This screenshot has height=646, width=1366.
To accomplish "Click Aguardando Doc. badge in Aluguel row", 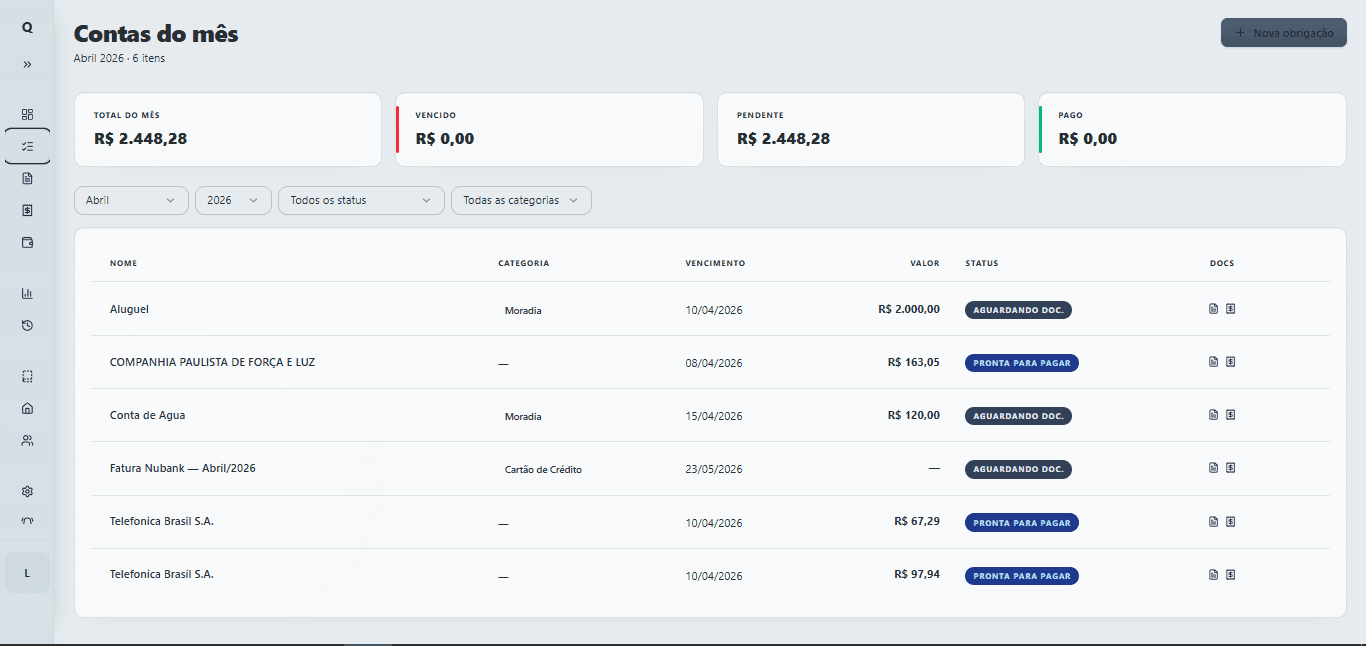I will 1018,310.
